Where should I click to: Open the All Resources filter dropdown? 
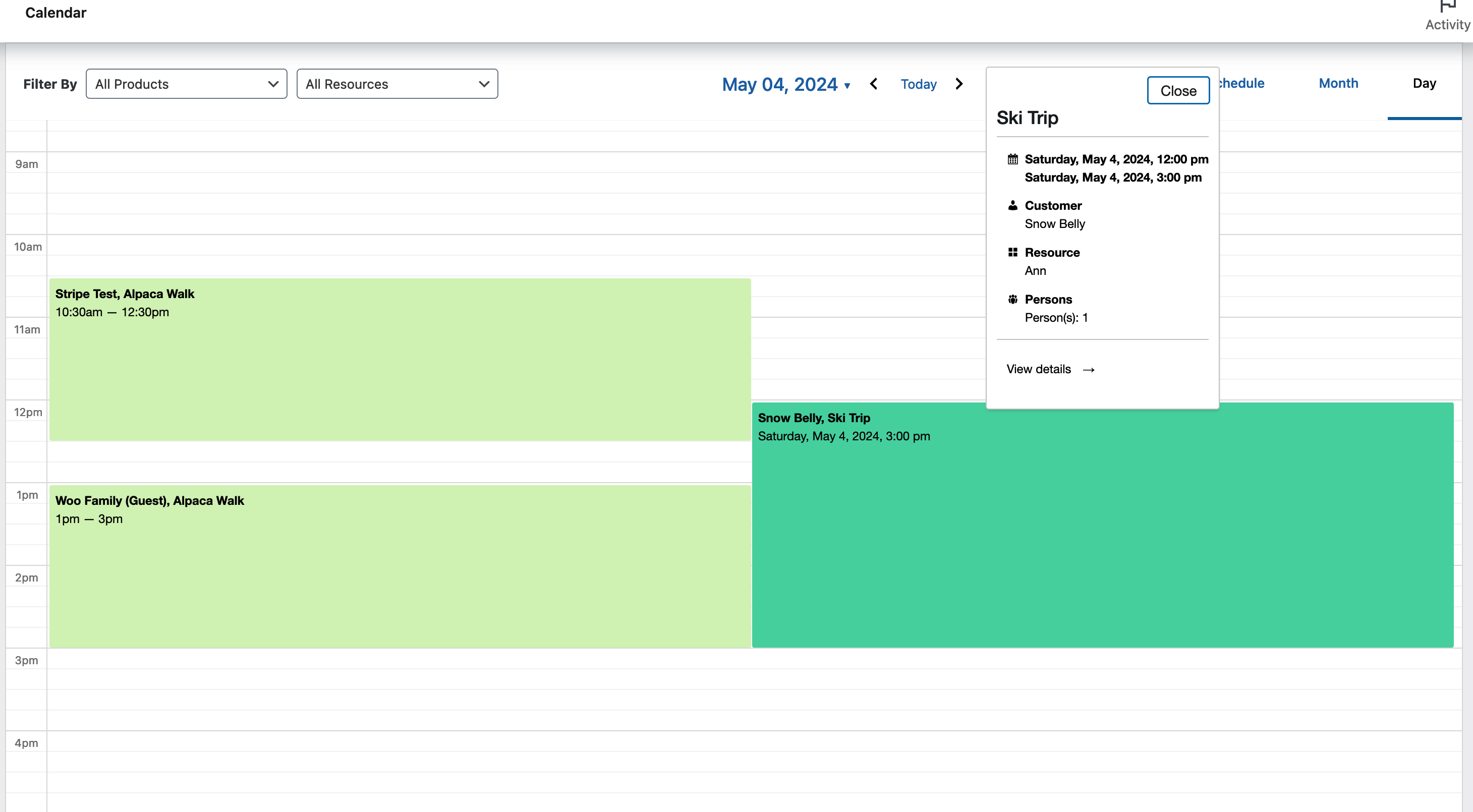pos(397,84)
